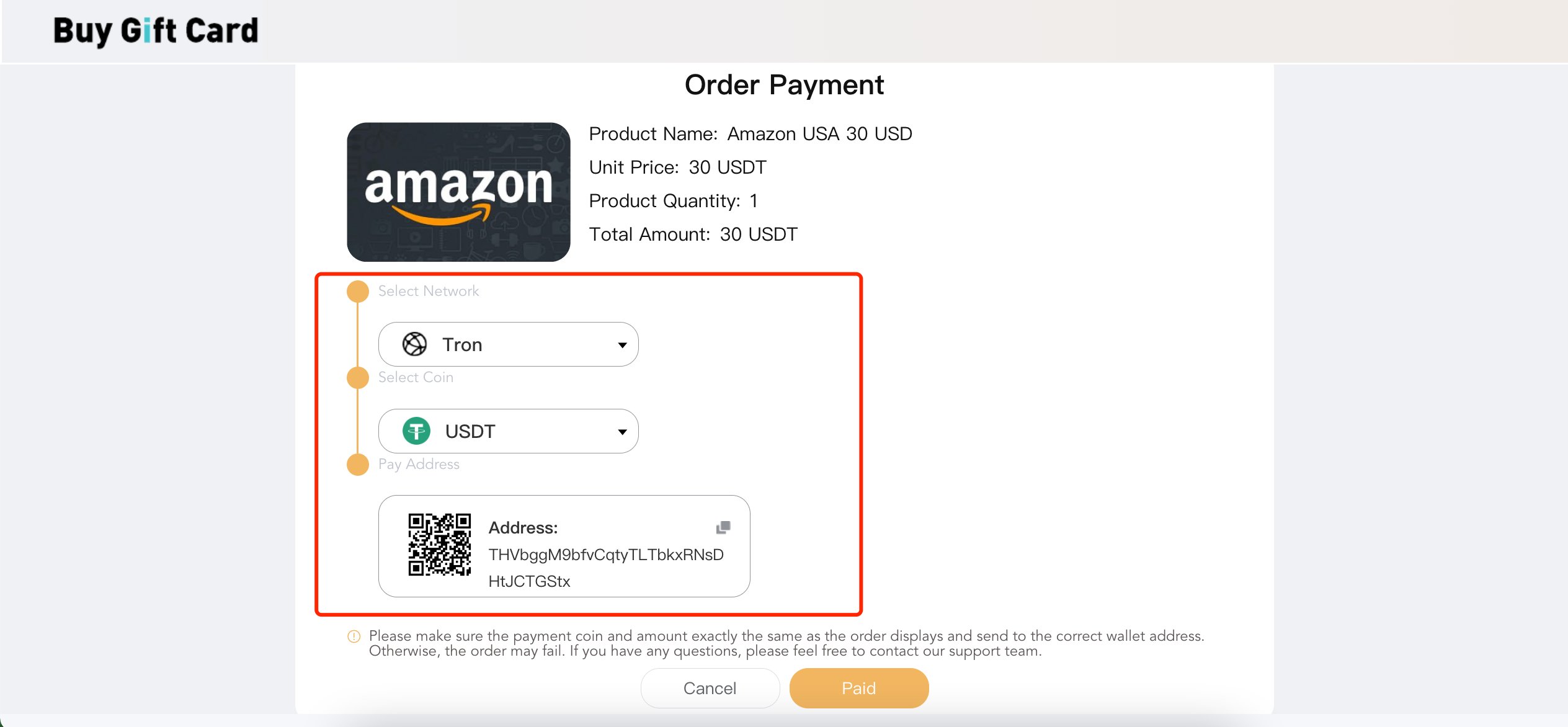This screenshot has height=727, width=1568.
Task: Click the Cancel button
Action: pos(710,688)
